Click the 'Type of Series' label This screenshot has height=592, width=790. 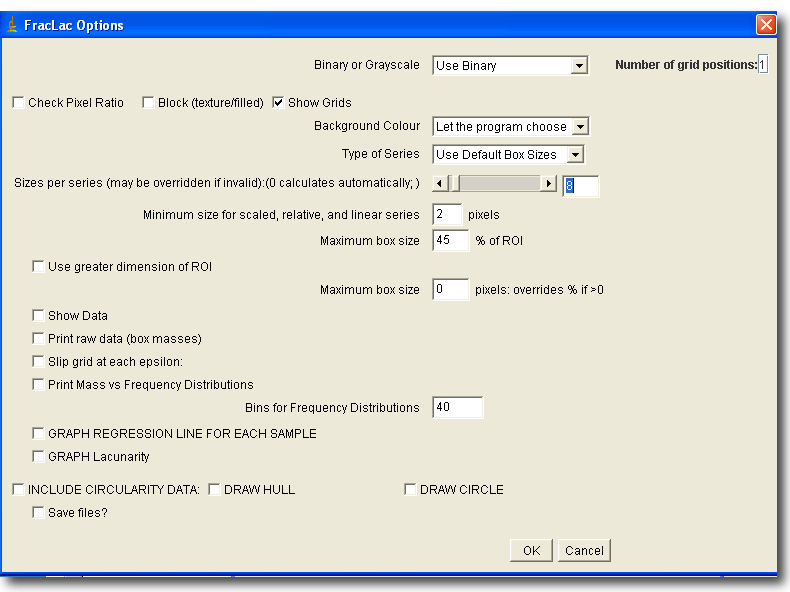380,154
